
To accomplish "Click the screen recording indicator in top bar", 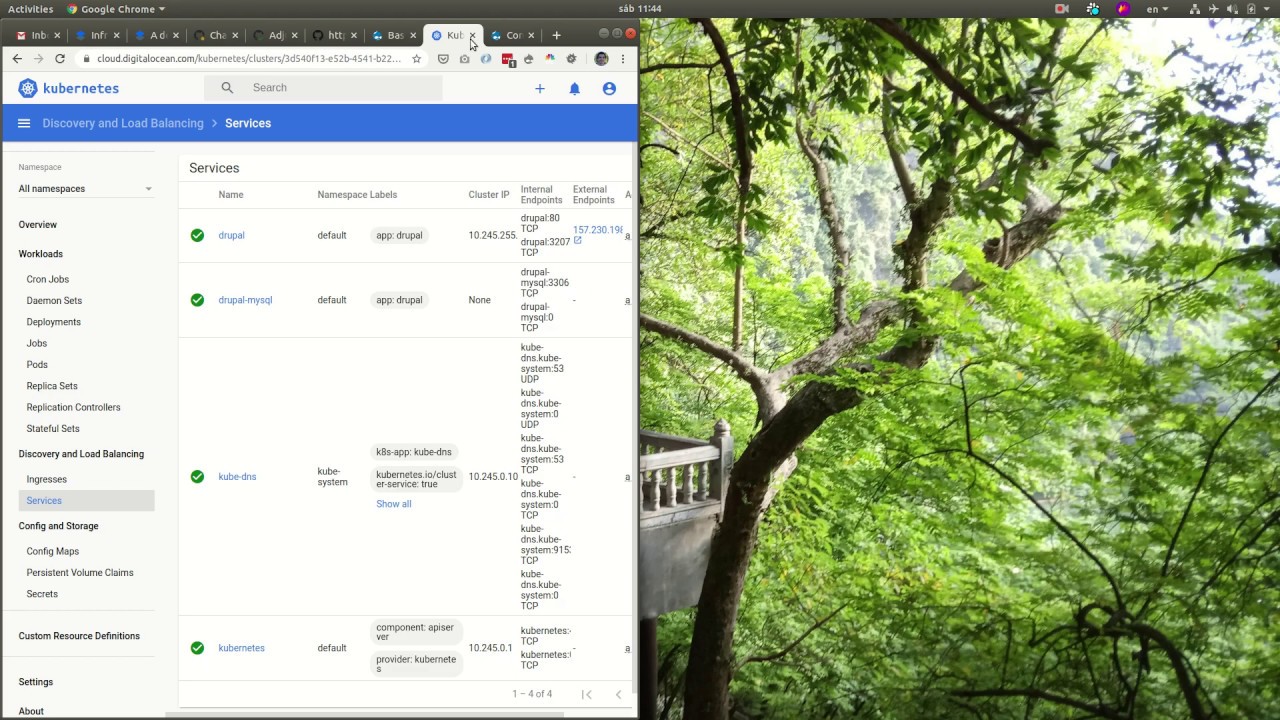I will pyautogui.click(x=1062, y=9).
